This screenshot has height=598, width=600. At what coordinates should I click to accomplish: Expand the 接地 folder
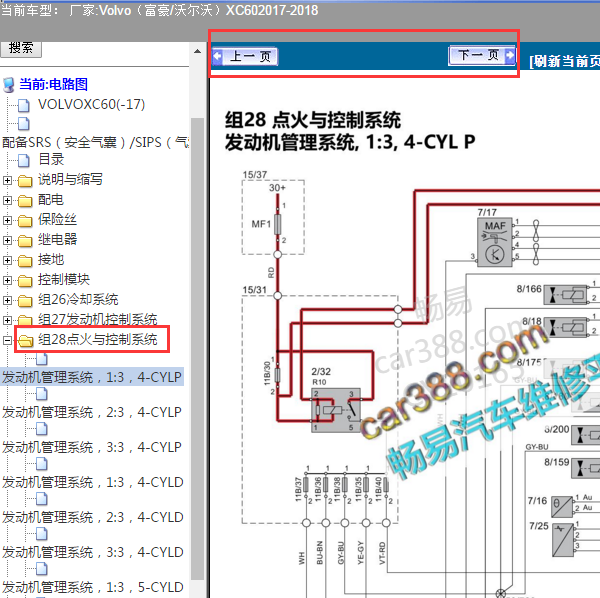click(x=7, y=260)
